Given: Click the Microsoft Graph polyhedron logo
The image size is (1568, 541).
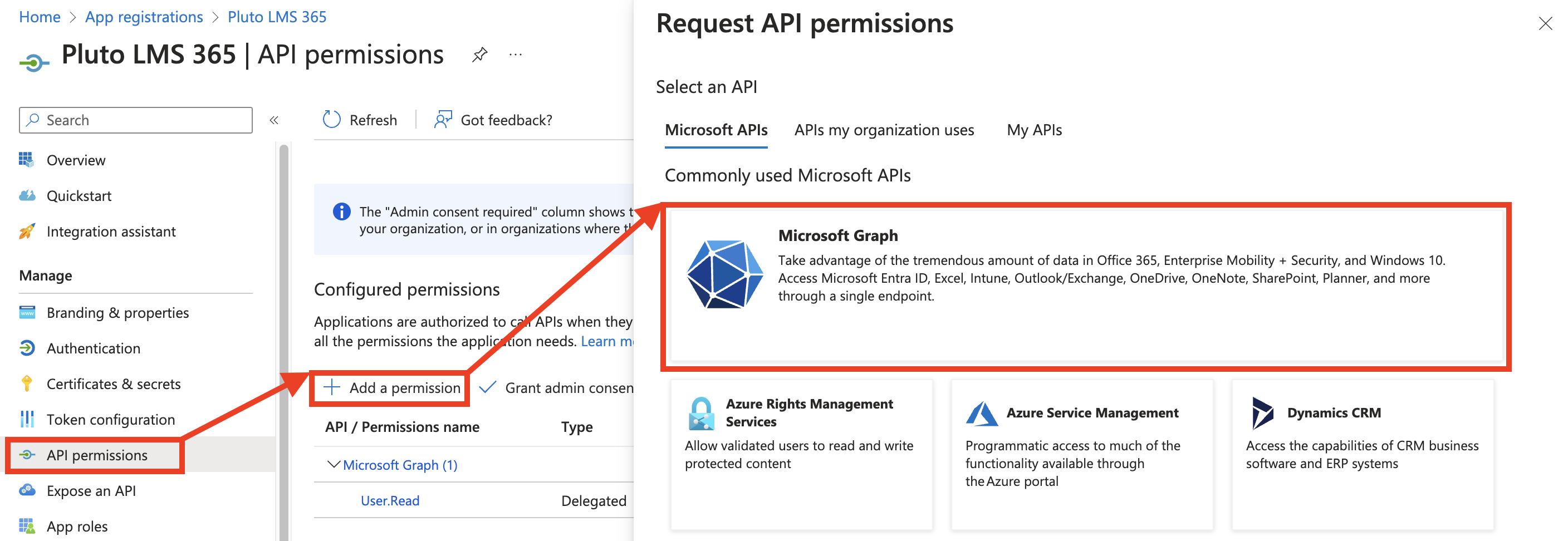Looking at the screenshot, I should [x=724, y=274].
